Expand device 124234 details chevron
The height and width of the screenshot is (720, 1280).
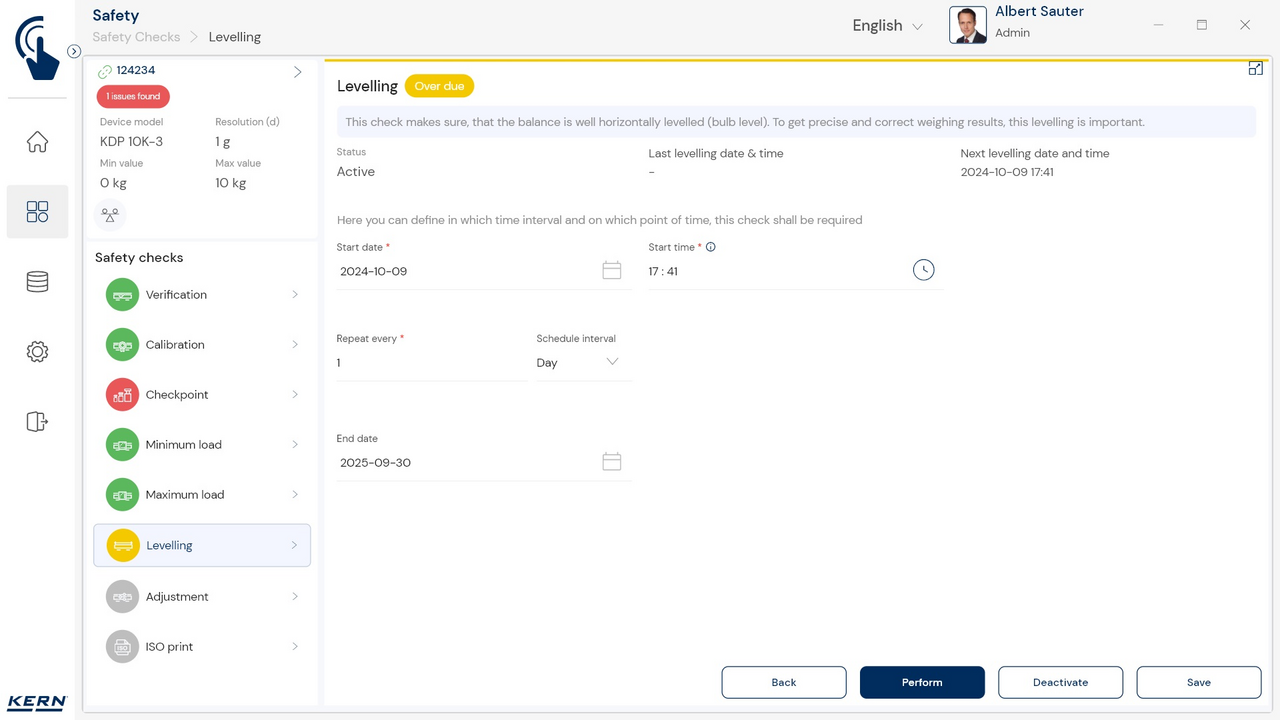point(297,72)
